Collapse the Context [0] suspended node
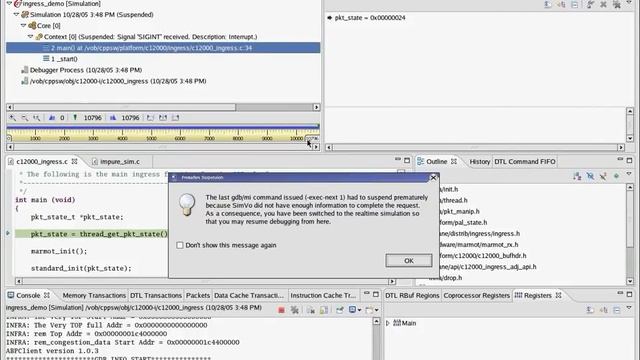Viewport: 640px width, 360px height. [x=31, y=36]
